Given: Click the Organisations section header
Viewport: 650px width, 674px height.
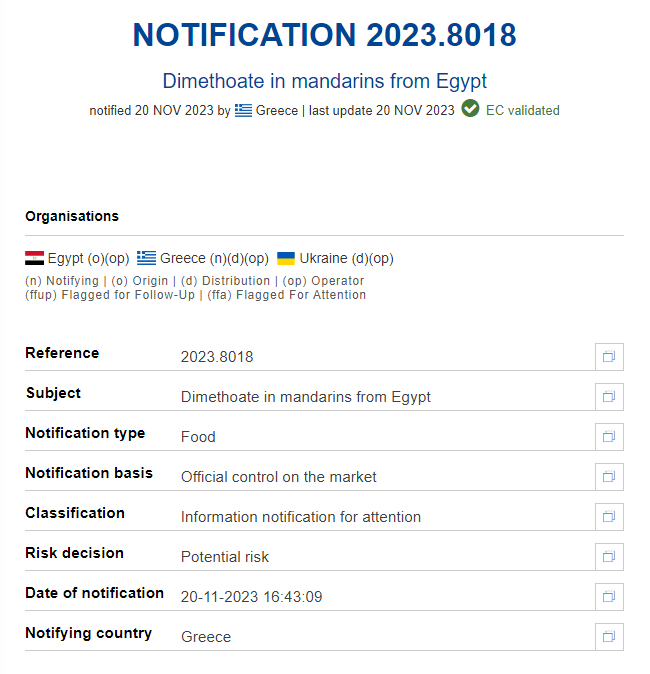Looking at the screenshot, I should tap(72, 216).
